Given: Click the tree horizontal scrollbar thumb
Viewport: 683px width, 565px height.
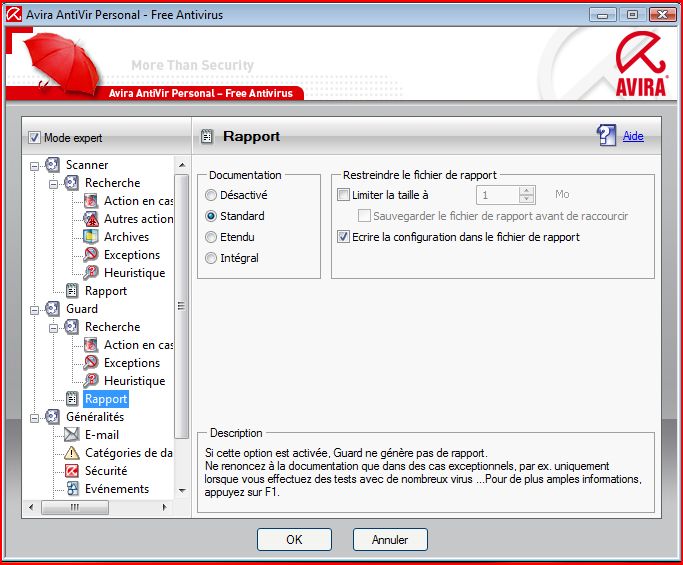Looking at the screenshot, I should click(x=75, y=507).
